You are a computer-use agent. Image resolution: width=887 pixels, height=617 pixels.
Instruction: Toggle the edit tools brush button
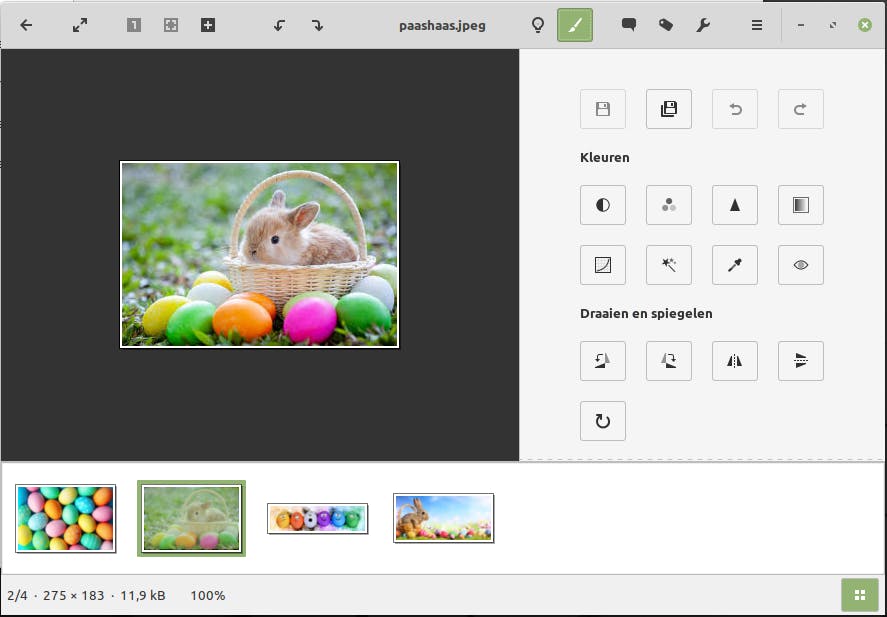click(575, 25)
